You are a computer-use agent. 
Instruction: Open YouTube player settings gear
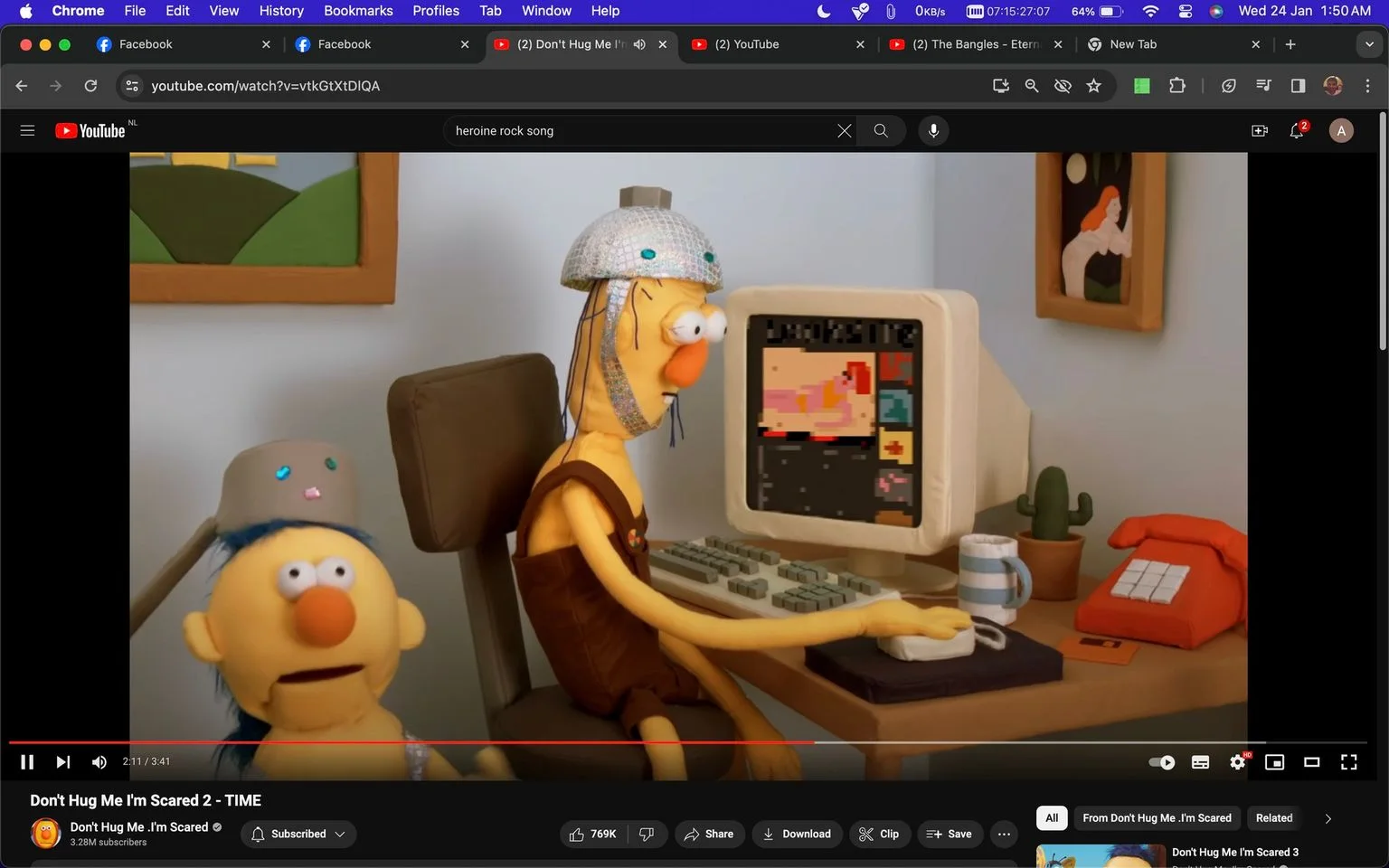click(1238, 762)
